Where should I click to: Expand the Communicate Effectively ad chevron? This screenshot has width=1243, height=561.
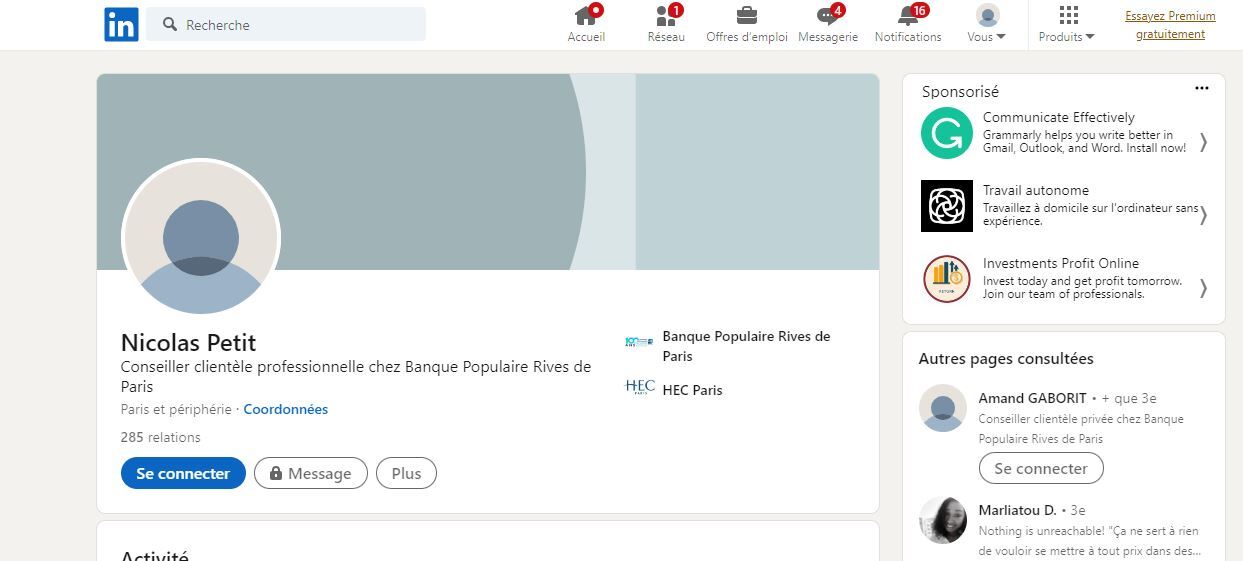pos(1203,142)
